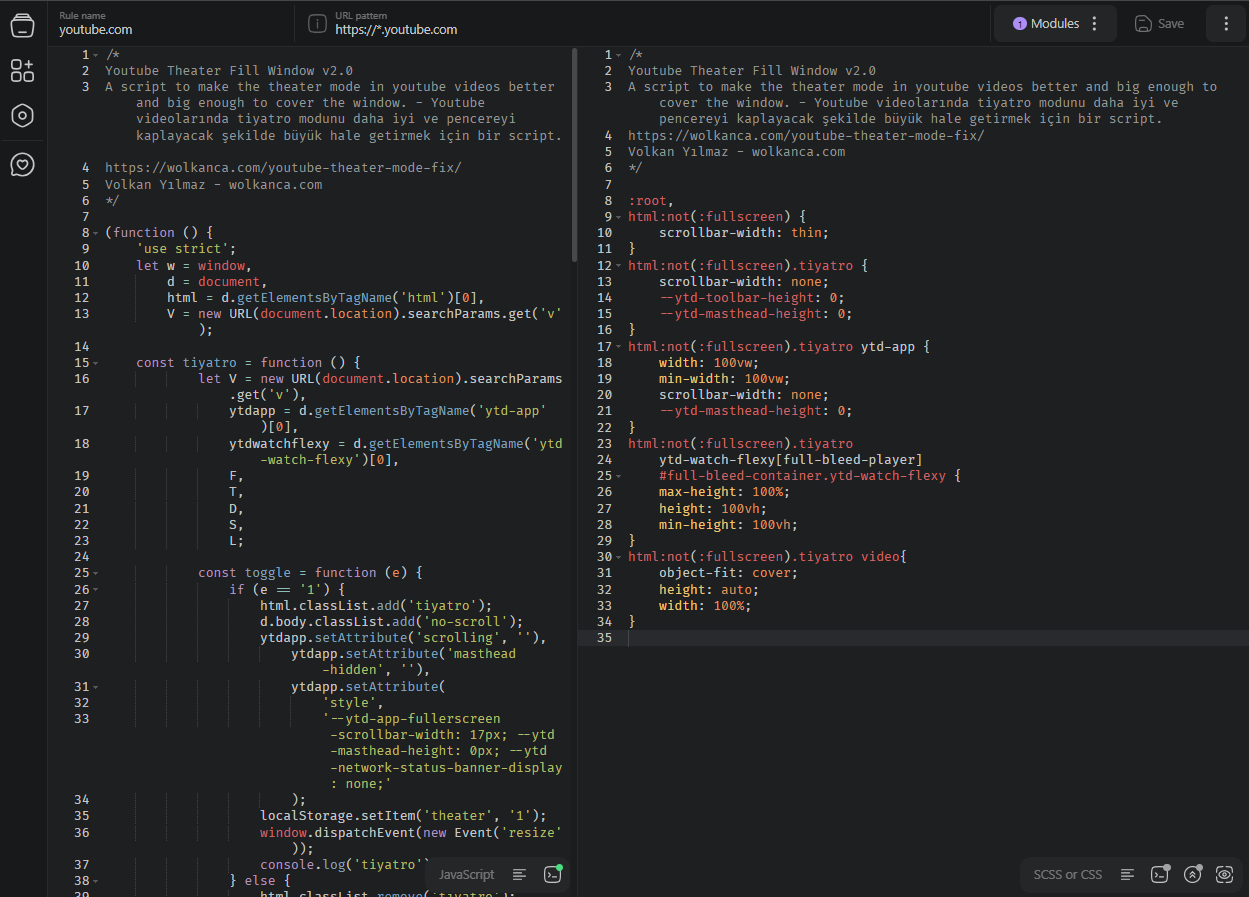Open the console icon with green dot beside JavaScript
Screen dimensions: 1249x897
coord(552,874)
